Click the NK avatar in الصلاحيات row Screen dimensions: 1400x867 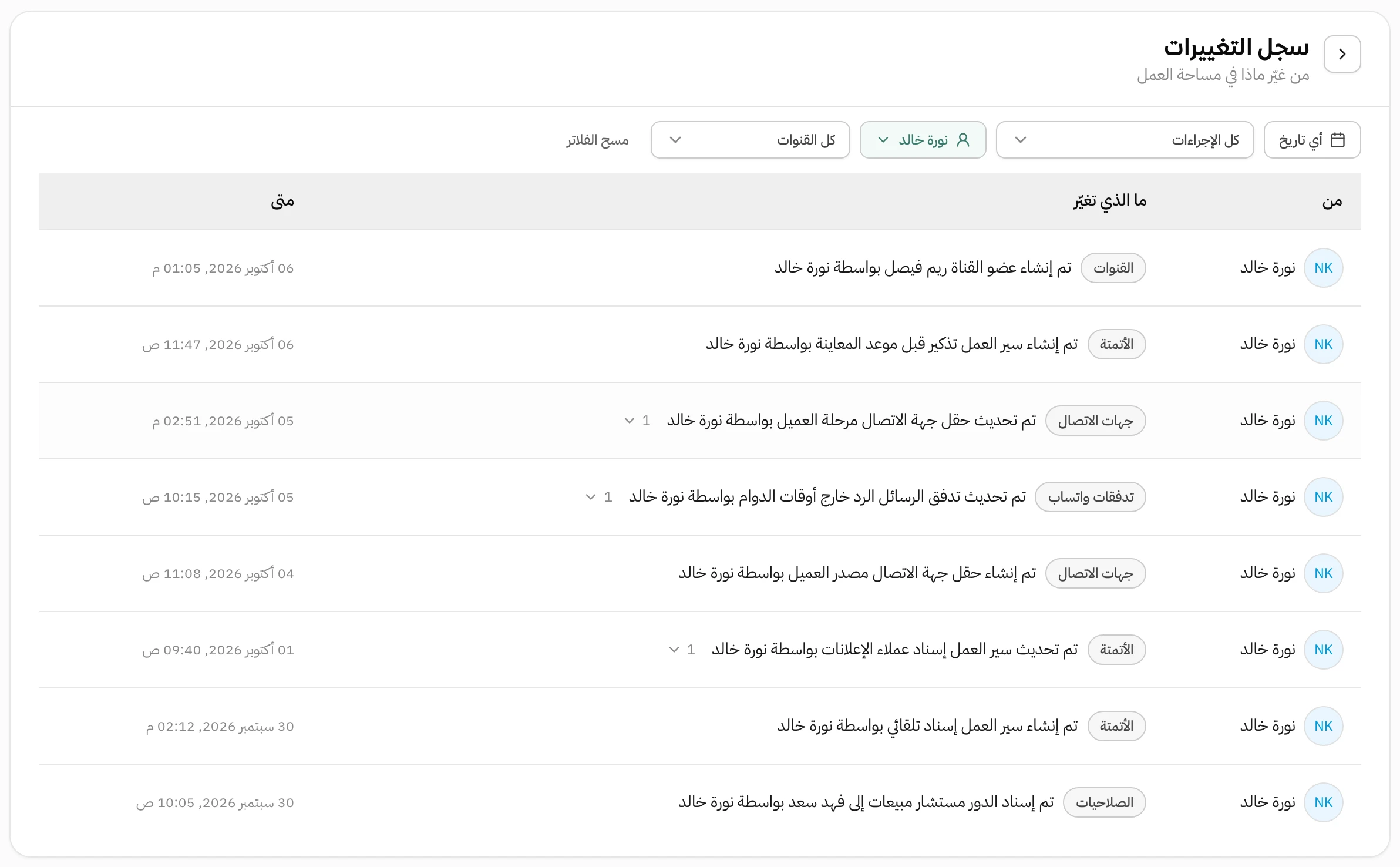pyautogui.click(x=1323, y=802)
